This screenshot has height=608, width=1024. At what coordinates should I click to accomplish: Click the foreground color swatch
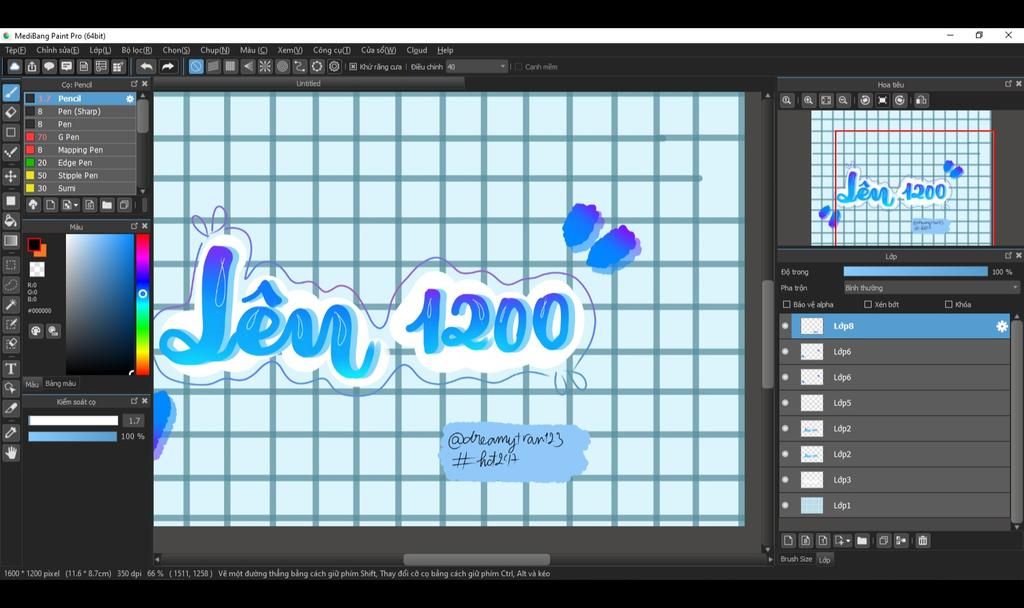point(33,245)
